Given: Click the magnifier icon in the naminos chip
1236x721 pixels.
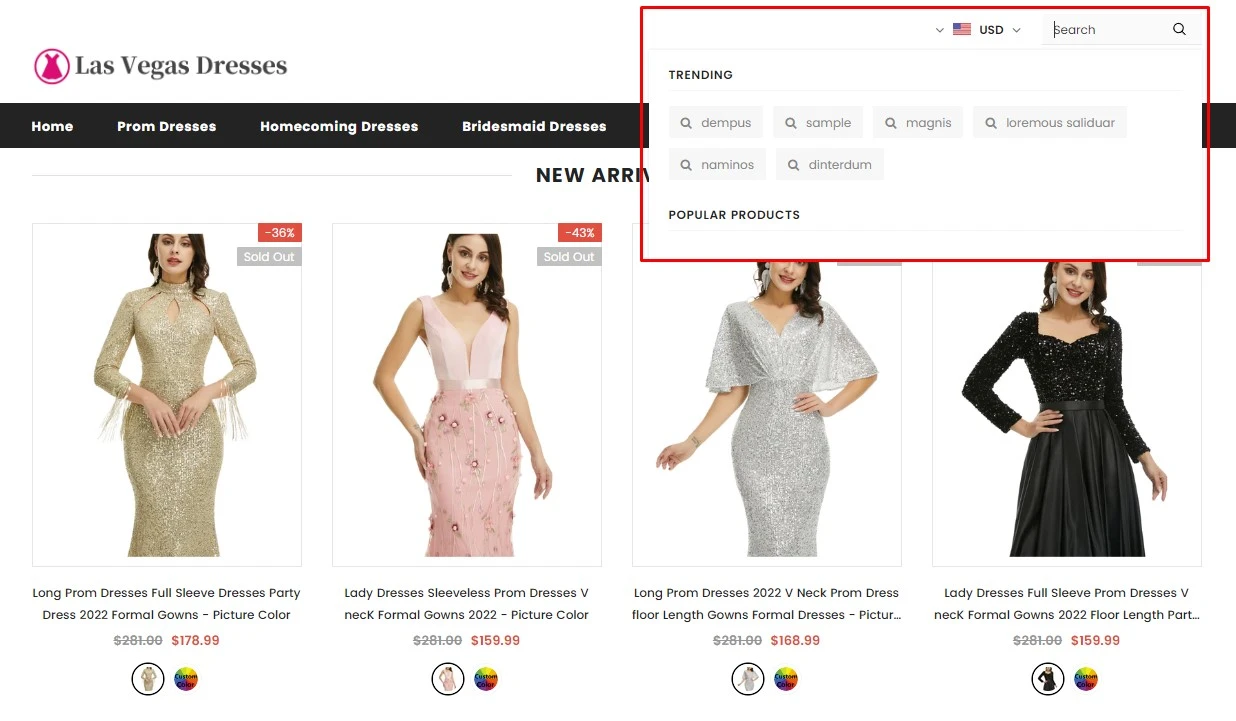Looking at the screenshot, I should click(686, 164).
